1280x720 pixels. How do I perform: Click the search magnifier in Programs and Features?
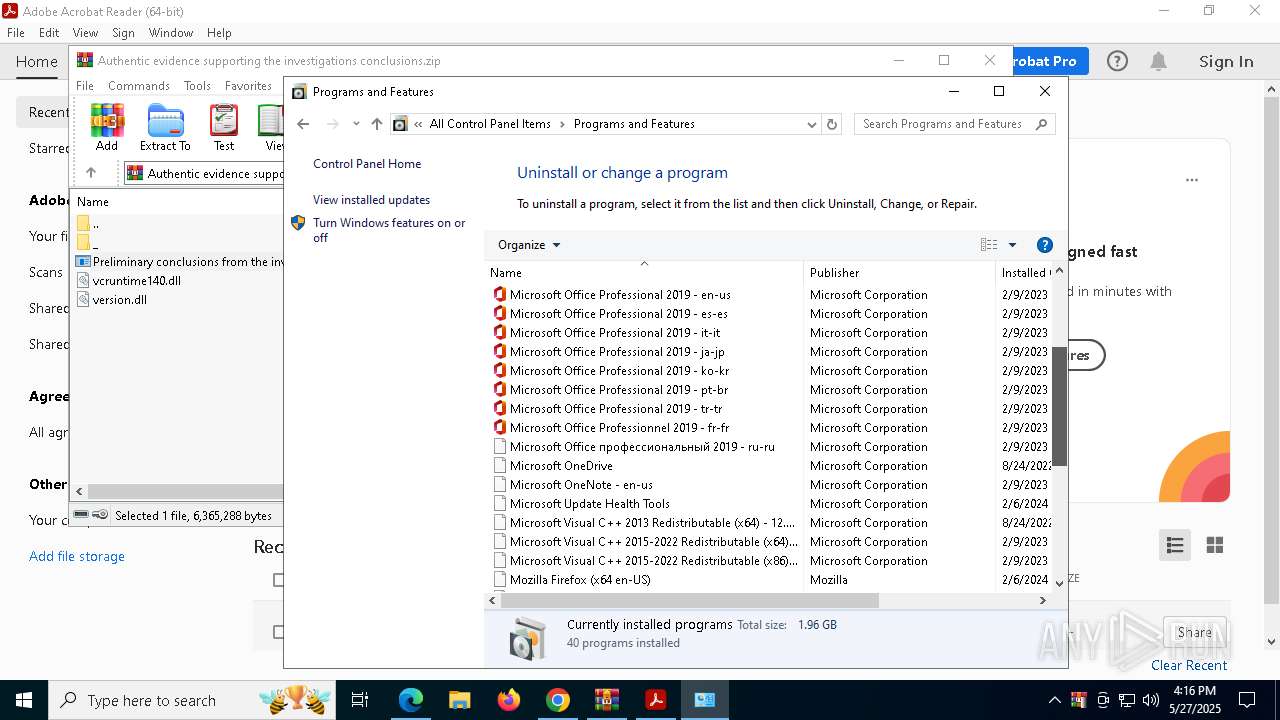tap(1041, 124)
